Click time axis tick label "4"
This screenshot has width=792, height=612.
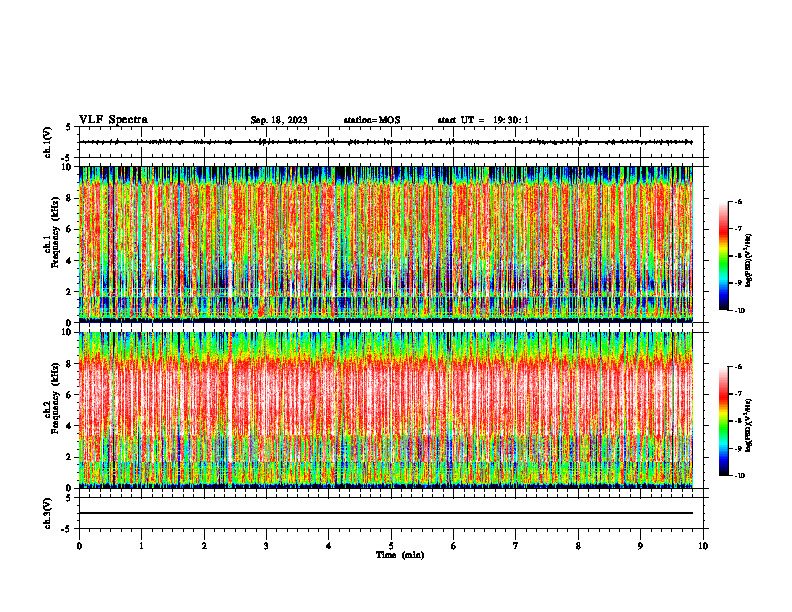tap(329, 546)
